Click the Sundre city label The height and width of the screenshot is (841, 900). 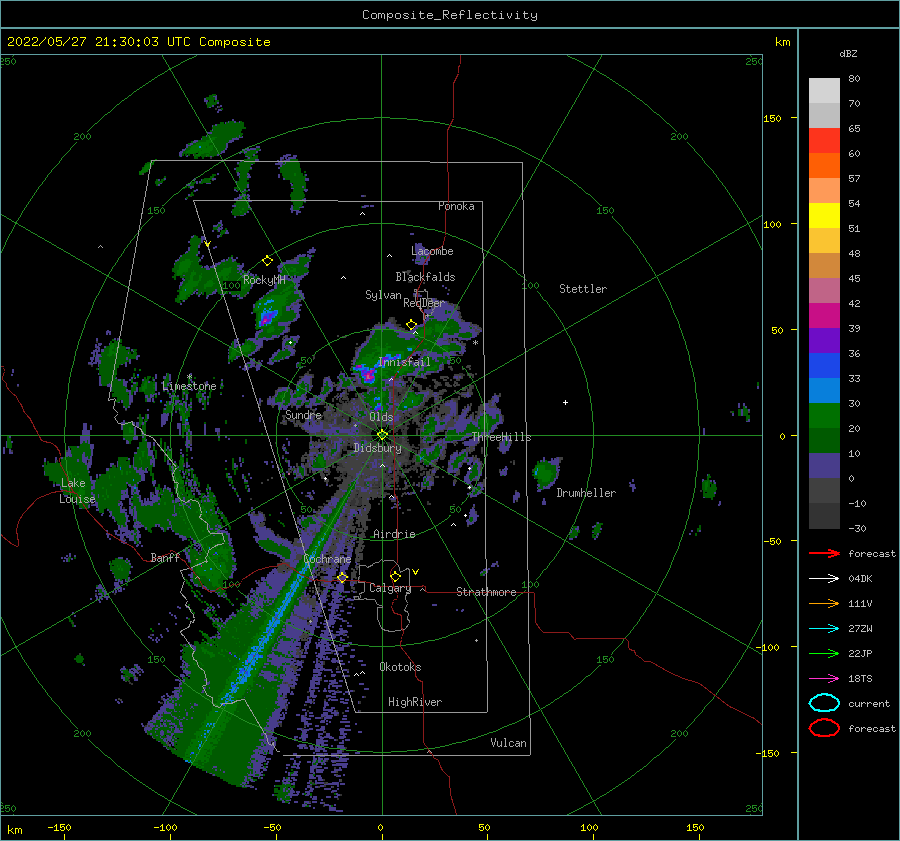coord(303,414)
